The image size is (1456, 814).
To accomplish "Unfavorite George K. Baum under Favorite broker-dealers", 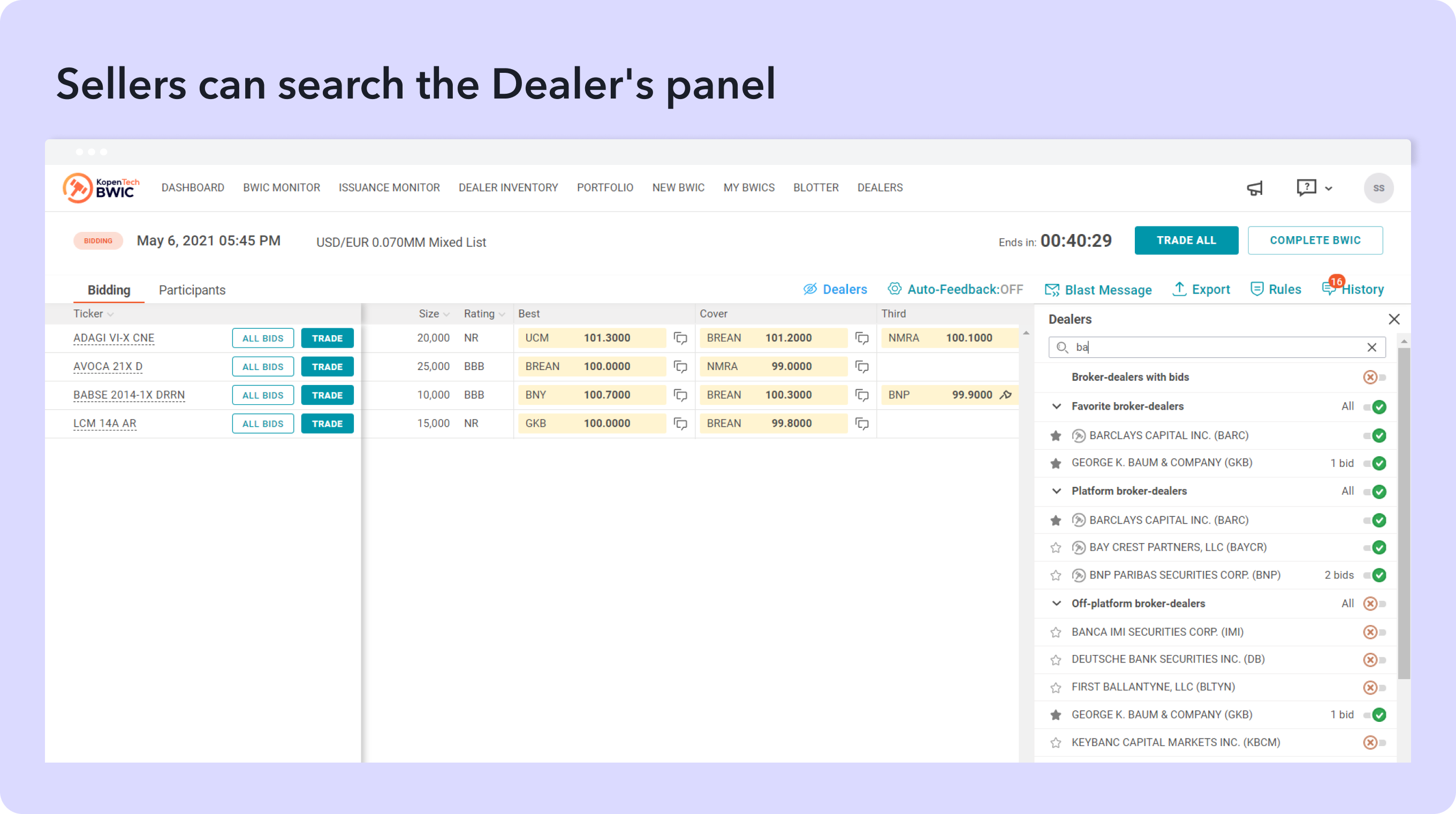I will click(x=1055, y=464).
